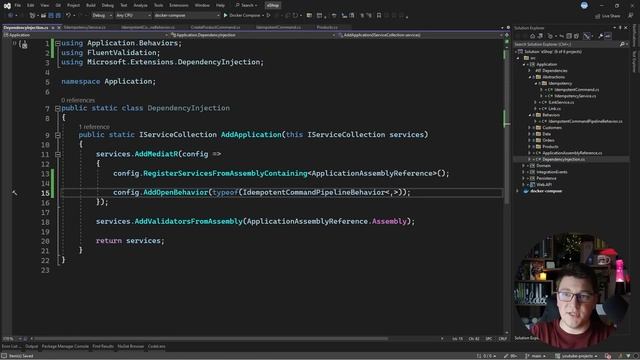Click the Live Share button
Image resolution: width=640 pixels, height=360 pixels.
point(608,16)
